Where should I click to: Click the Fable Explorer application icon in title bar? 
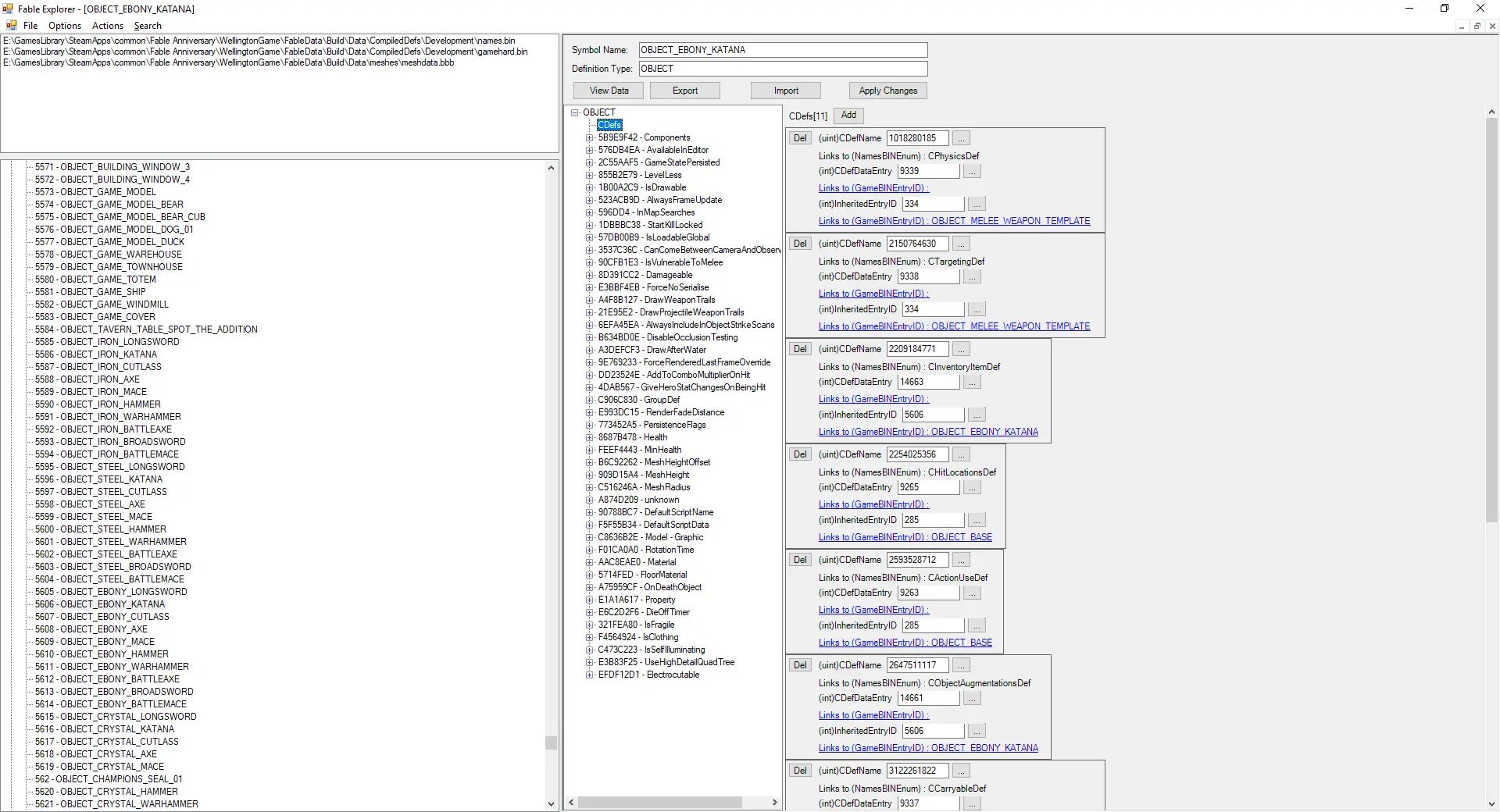point(8,9)
